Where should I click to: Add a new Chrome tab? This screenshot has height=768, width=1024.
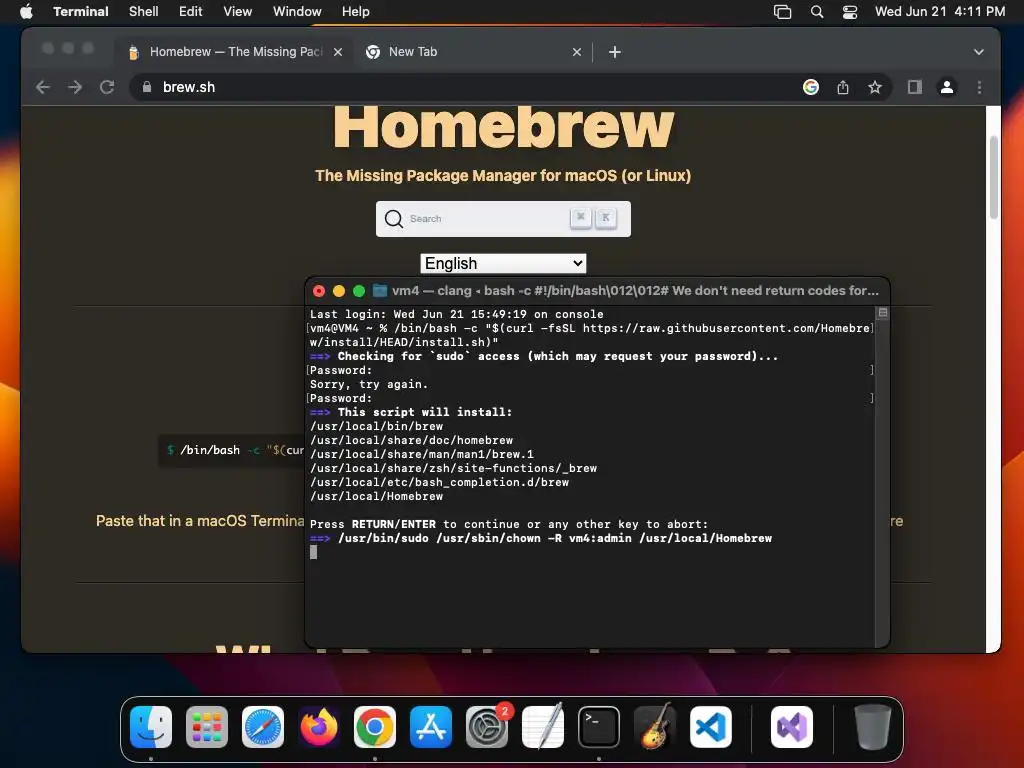pyautogui.click(x=615, y=52)
